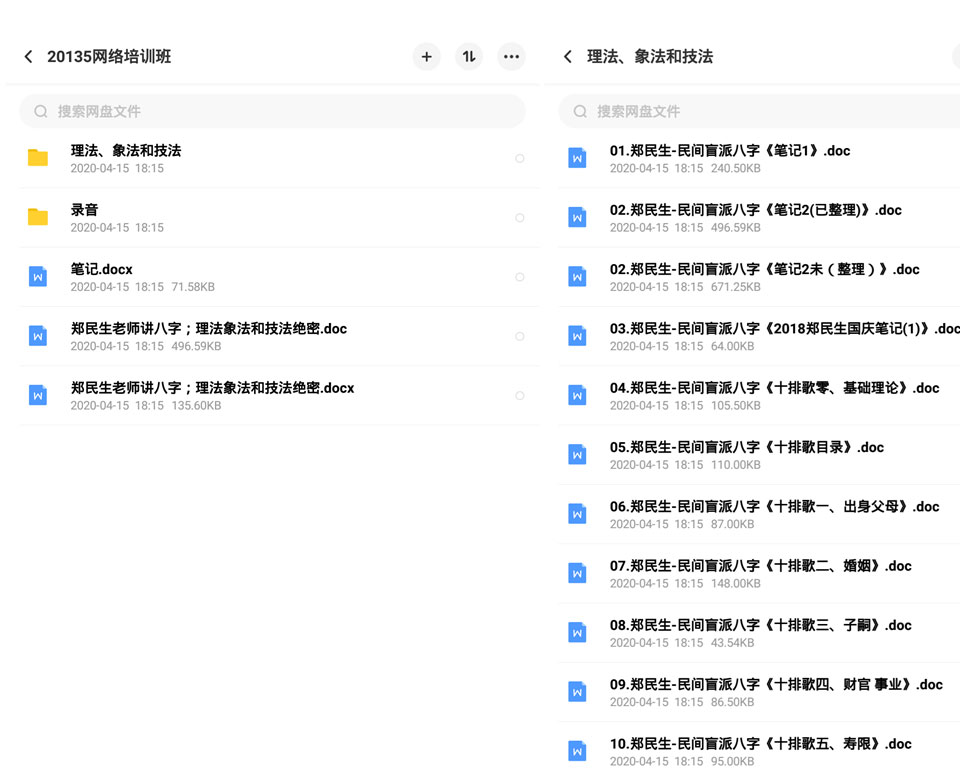The width and height of the screenshot is (960, 777).
Task: Click doc icon of 03.《2018郑民生国庆笔记(1)》
Action: tap(577, 336)
